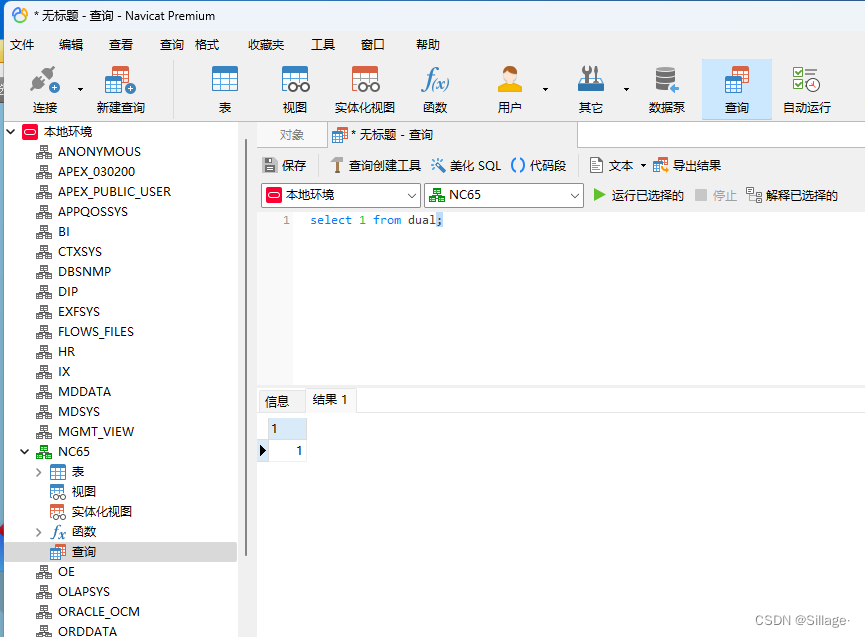Open the 数据泵 data pump icon

coord(666,89)
